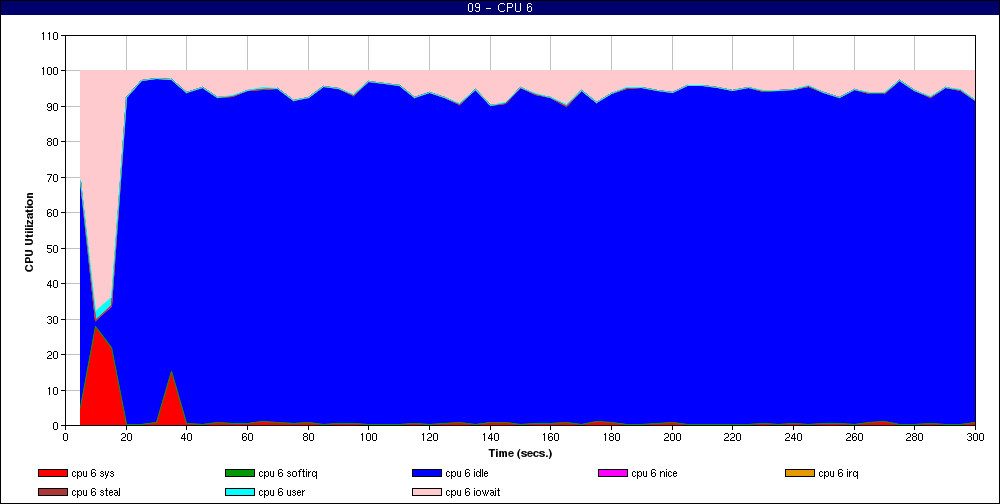Click the x-axis tick label 200
The height and width of the screenshot is (504, 1000).
[672, 437]
